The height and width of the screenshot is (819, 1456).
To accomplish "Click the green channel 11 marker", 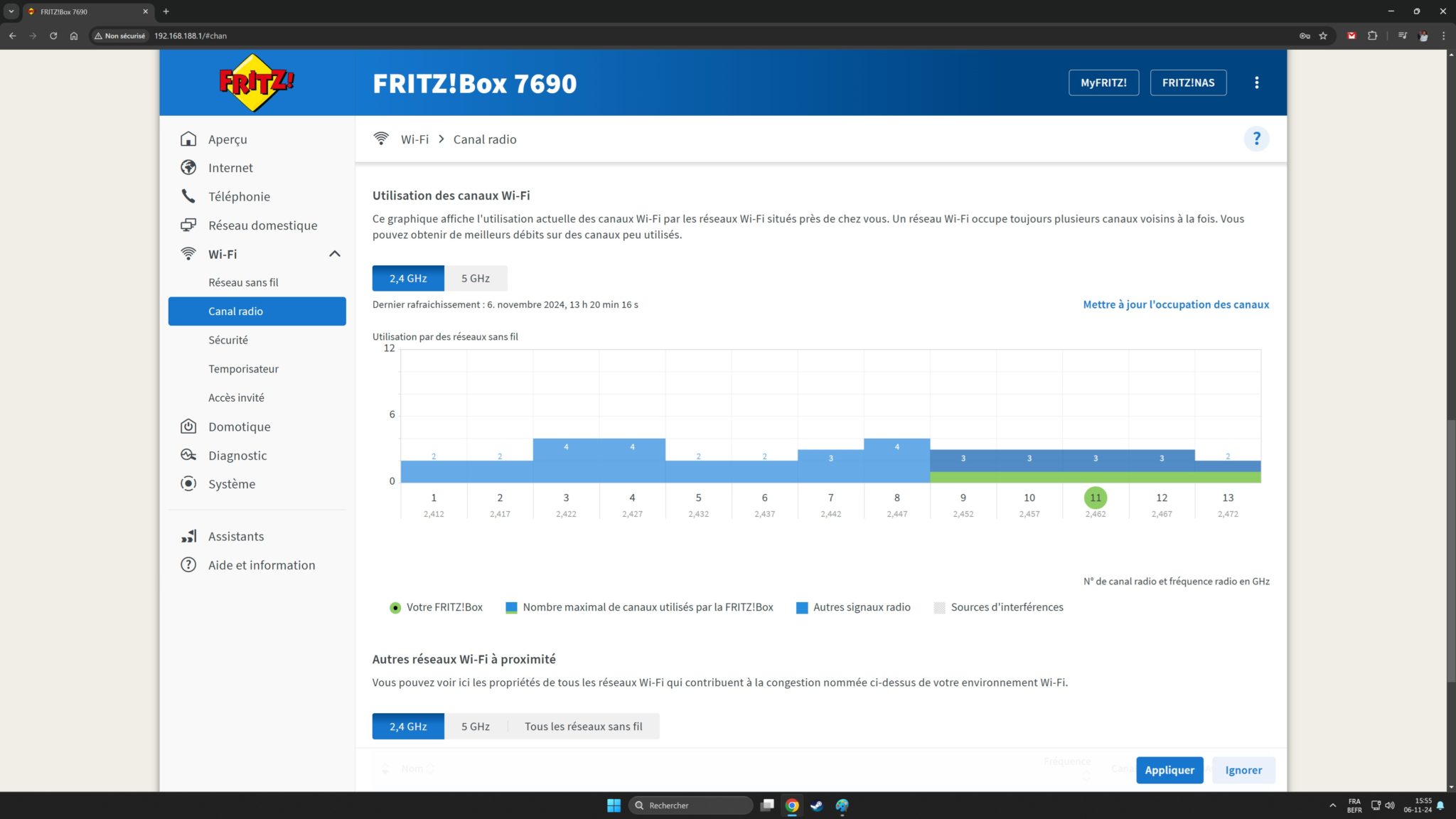I will point(1096,498).
